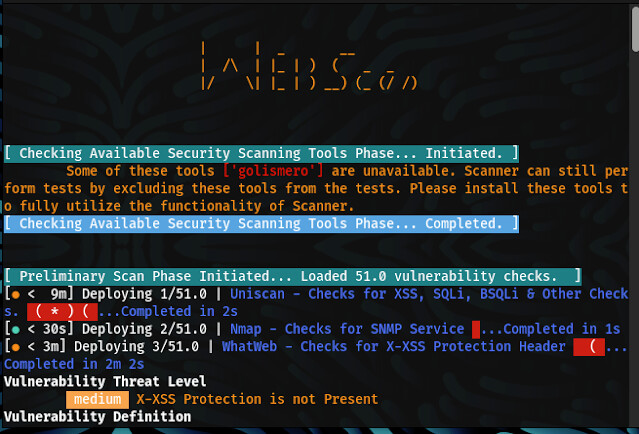The height and width of the screenshot is (434, 639).
Task: Click the Nmap SNMP Service check text
Action: click(x=347, y=329)
